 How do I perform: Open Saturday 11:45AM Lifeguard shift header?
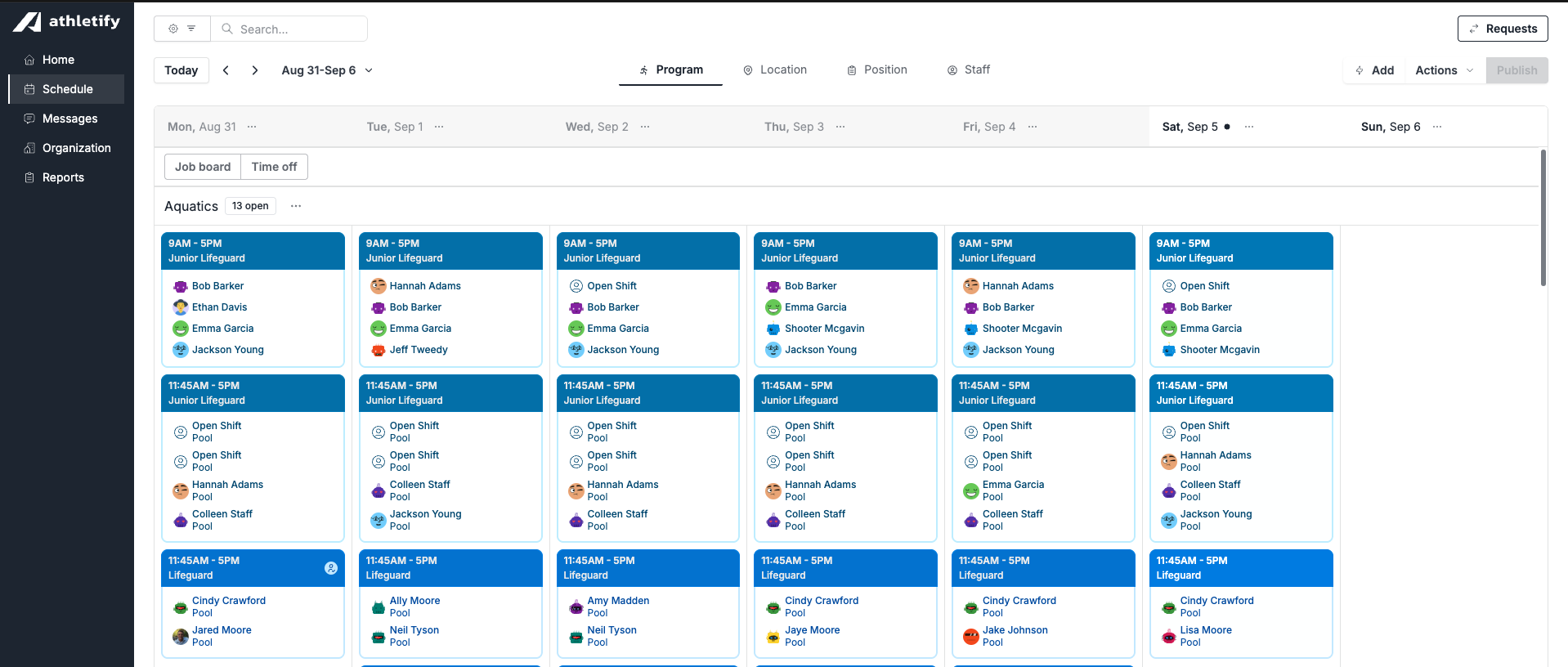click(1241, 568)
